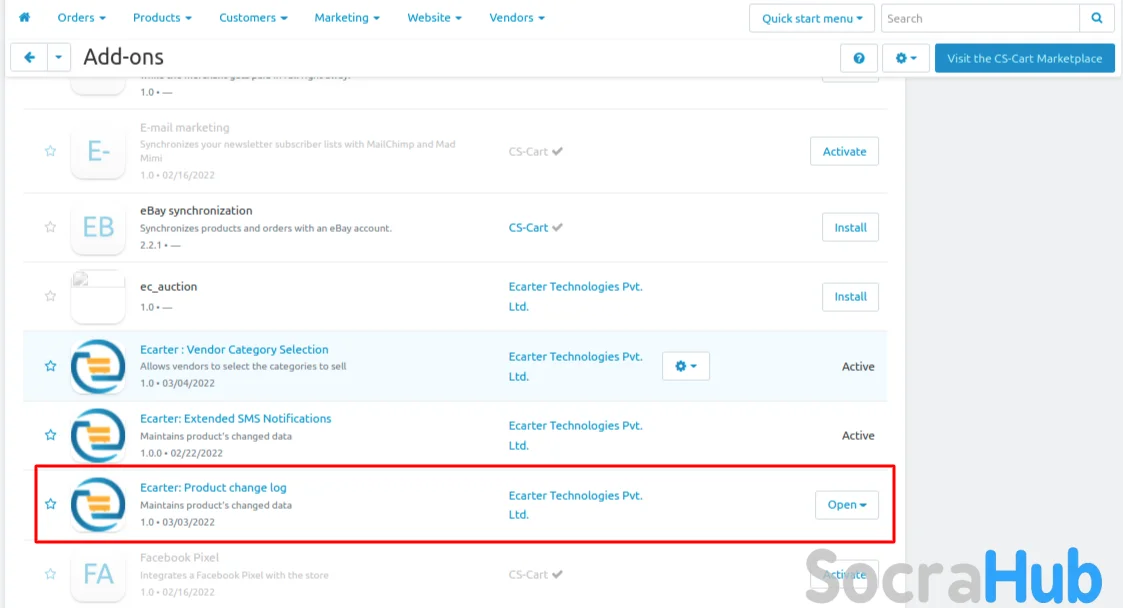The height and width of the screenshot is (608, 1123).
Task: Open the Customers menu
Action: pyautogui.click(x=253, y=17)
